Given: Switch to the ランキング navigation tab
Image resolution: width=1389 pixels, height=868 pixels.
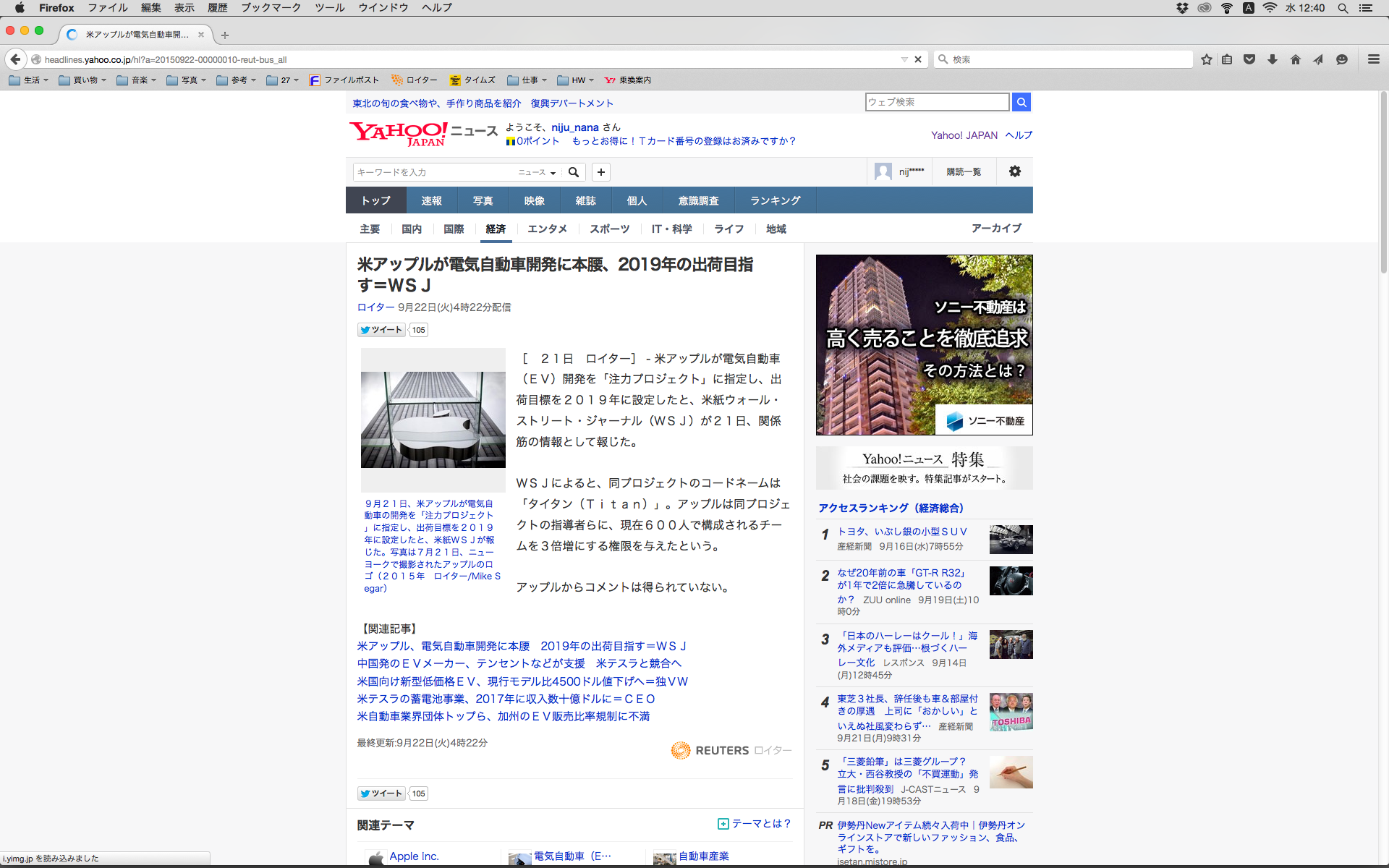Looking at the screenshot, I should click(x=775, y=200).
